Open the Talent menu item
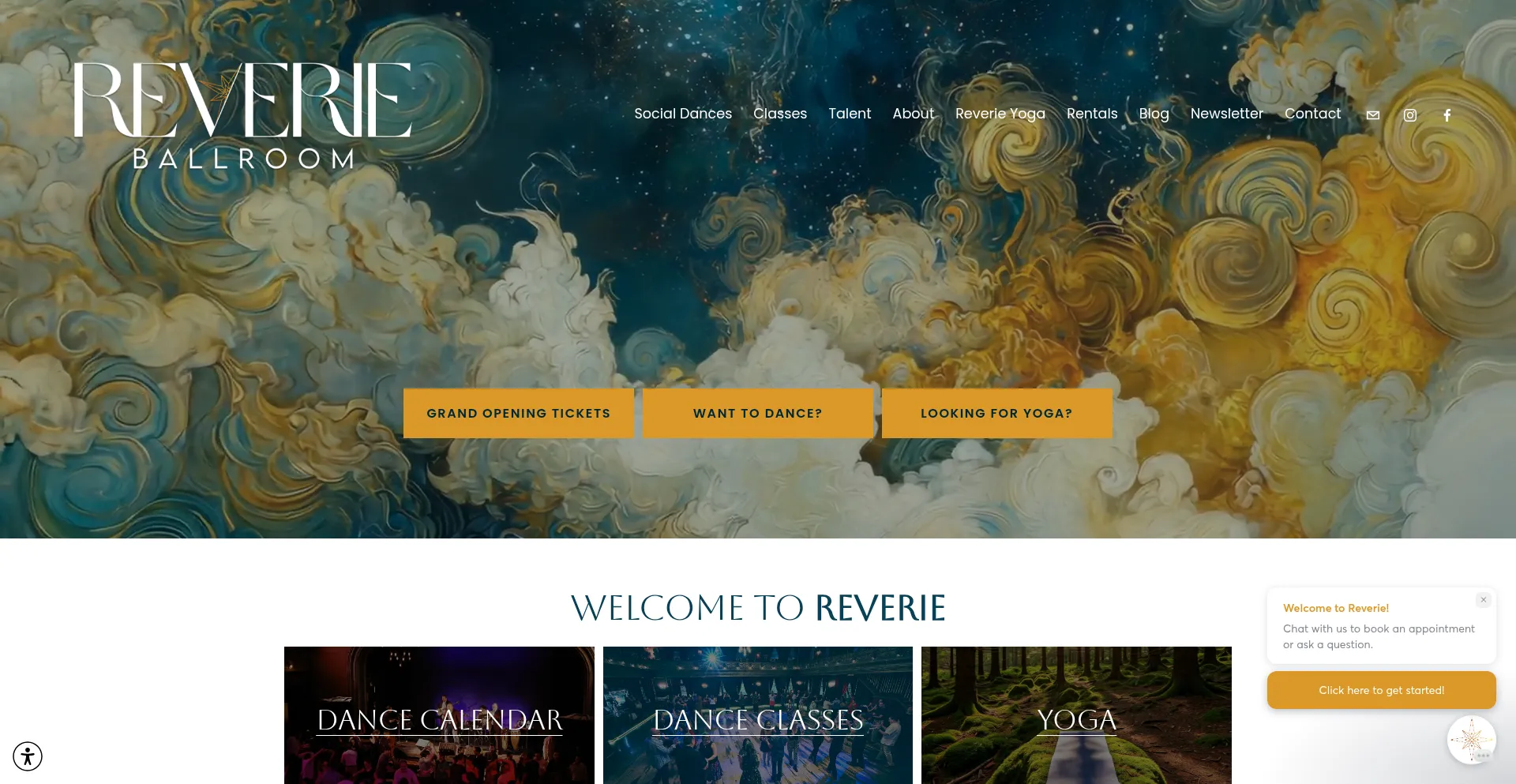Screen dimensions: 1516x784 click(850, 114)
